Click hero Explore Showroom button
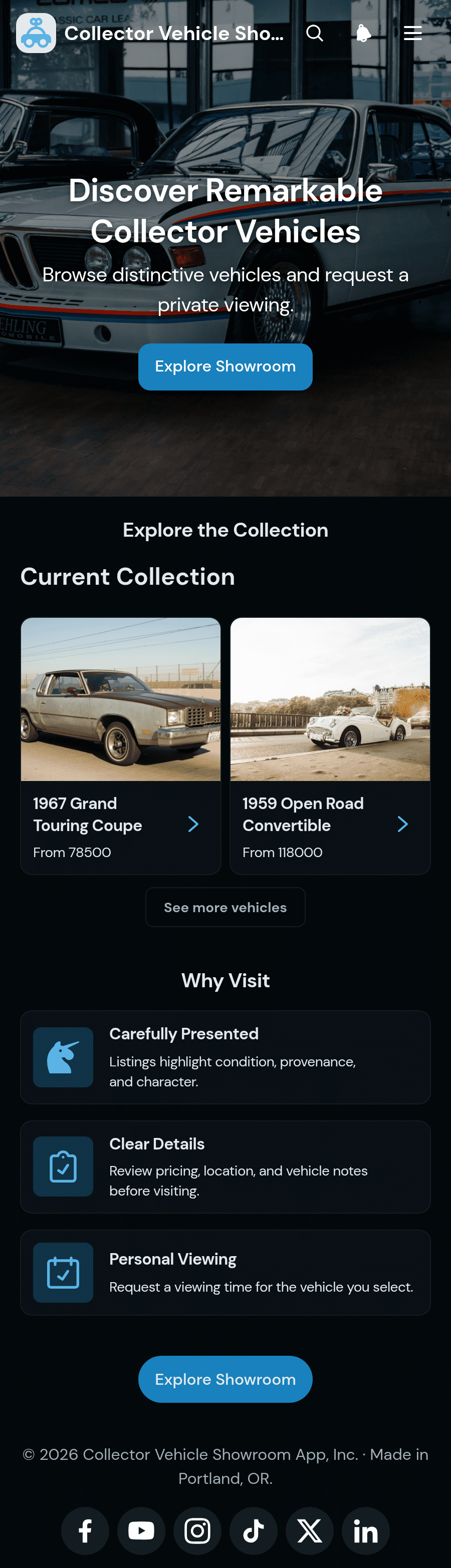451x1568 pixels. pyautogui.click(x=225, y=366)
